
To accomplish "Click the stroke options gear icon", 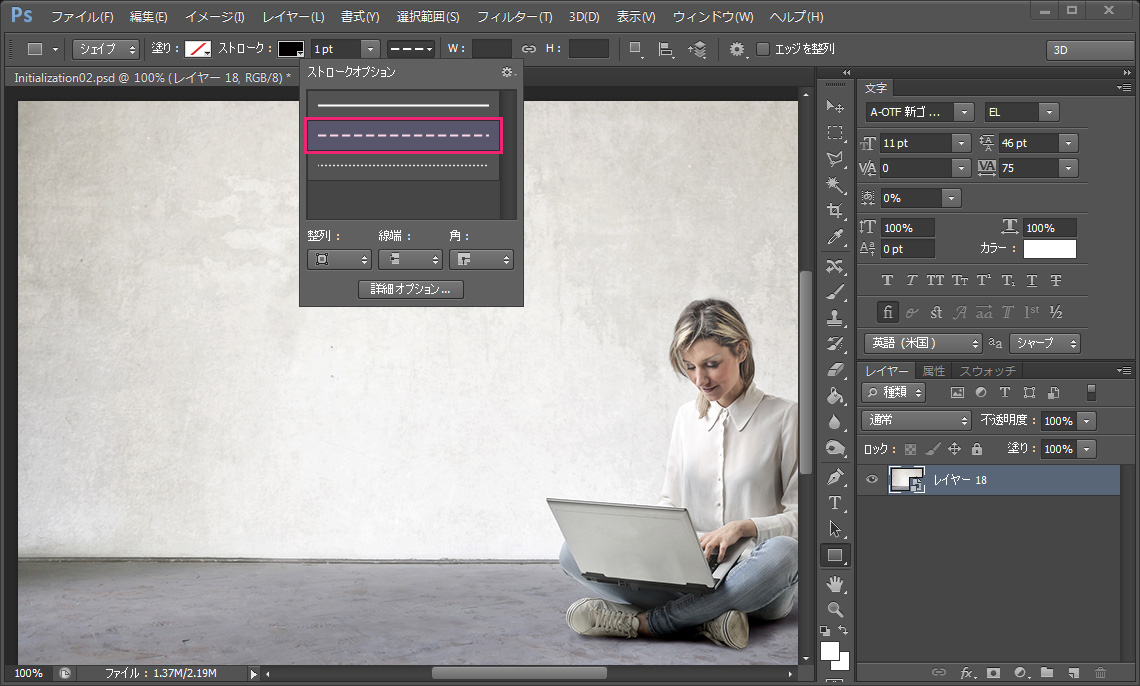I will click(x=507, y=72).
